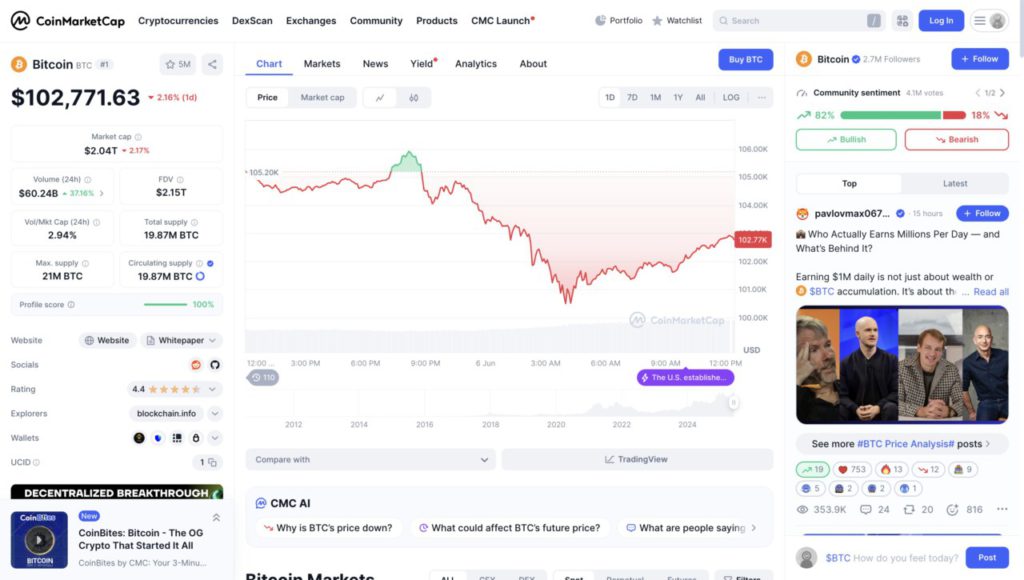
Task: Select the 7D time range
Action: click(x=632, y=98)
